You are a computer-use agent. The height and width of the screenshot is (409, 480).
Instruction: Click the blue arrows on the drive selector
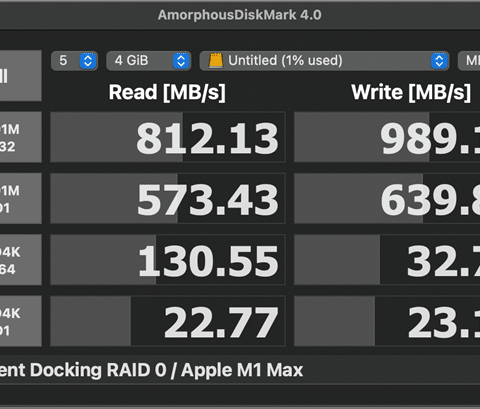(439, 61)
